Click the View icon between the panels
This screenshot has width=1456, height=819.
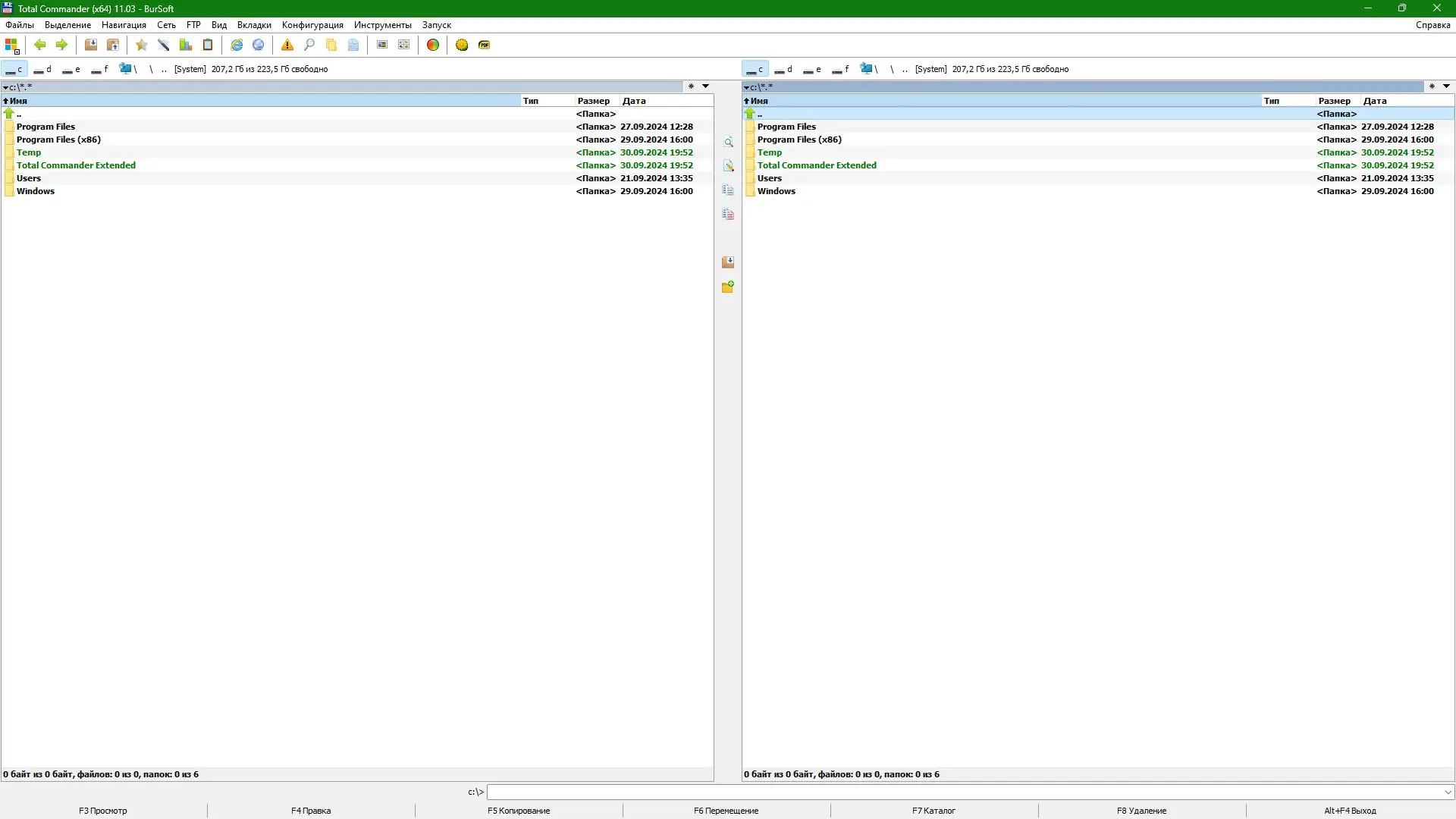[x=728, y=142]
